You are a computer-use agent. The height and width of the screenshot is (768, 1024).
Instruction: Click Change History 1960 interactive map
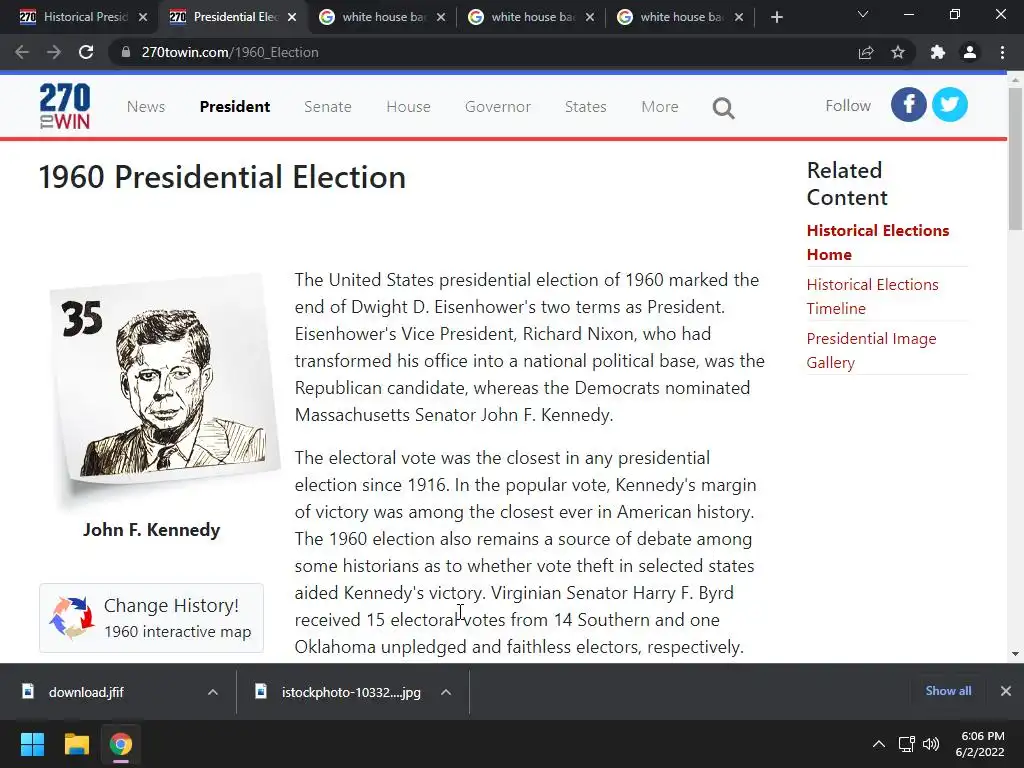click(152, 618)
